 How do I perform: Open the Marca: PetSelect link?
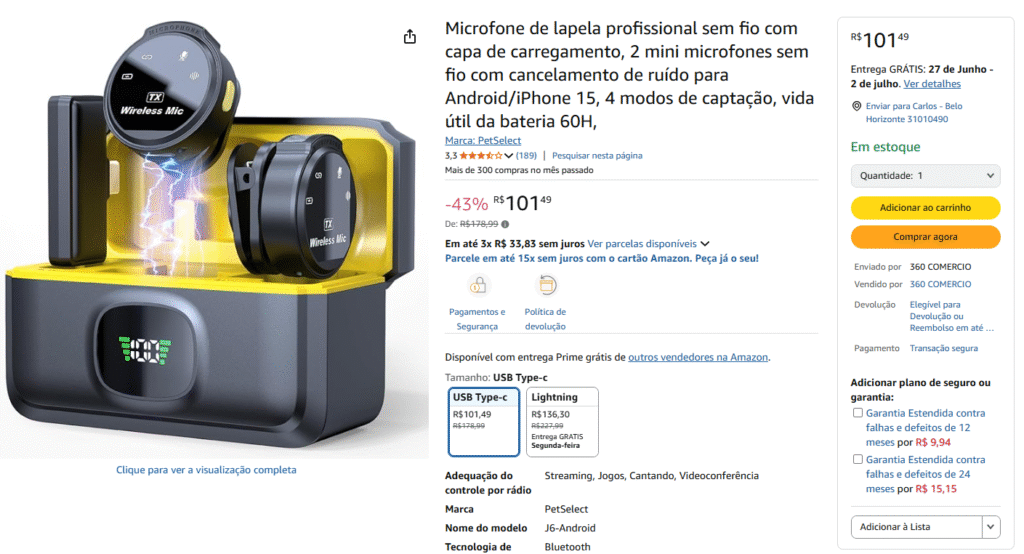pos(483,140)
